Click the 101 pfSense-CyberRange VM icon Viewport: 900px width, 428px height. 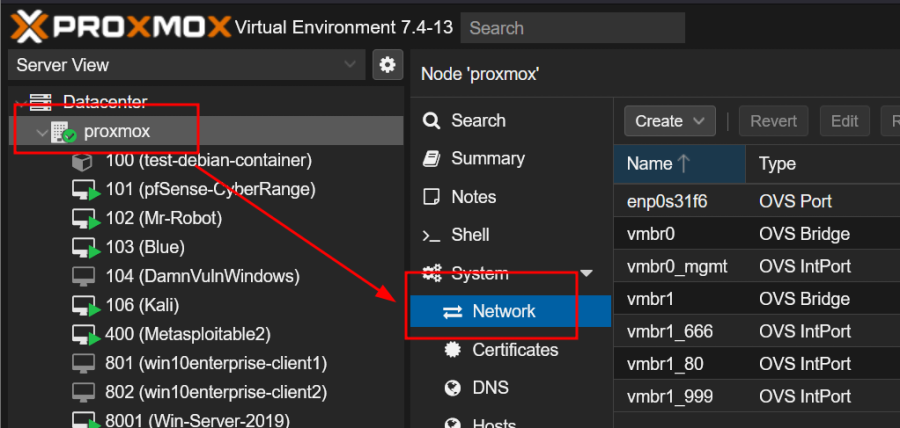tap(86, 190)
